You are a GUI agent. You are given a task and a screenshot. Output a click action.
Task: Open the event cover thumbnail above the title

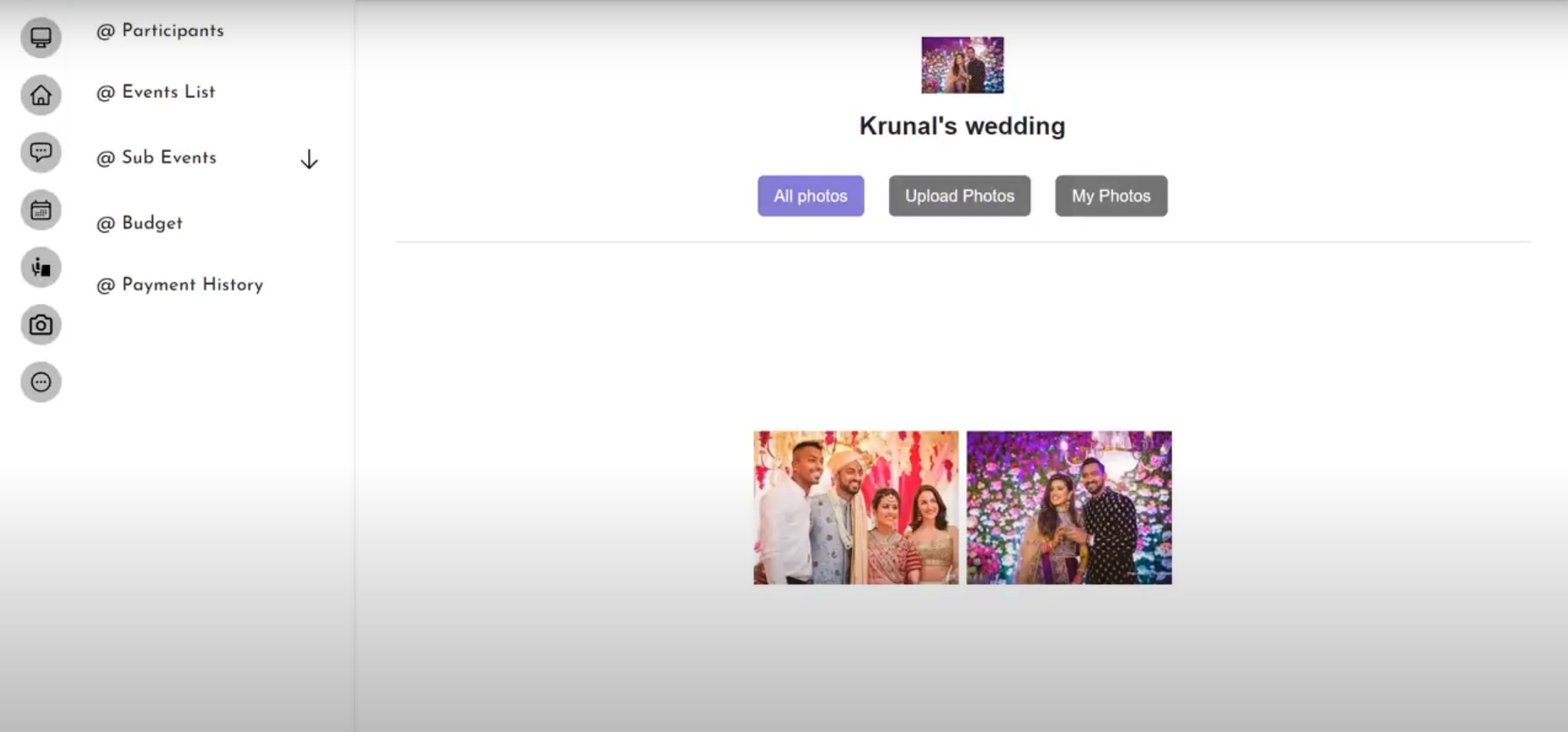[962, 65]
